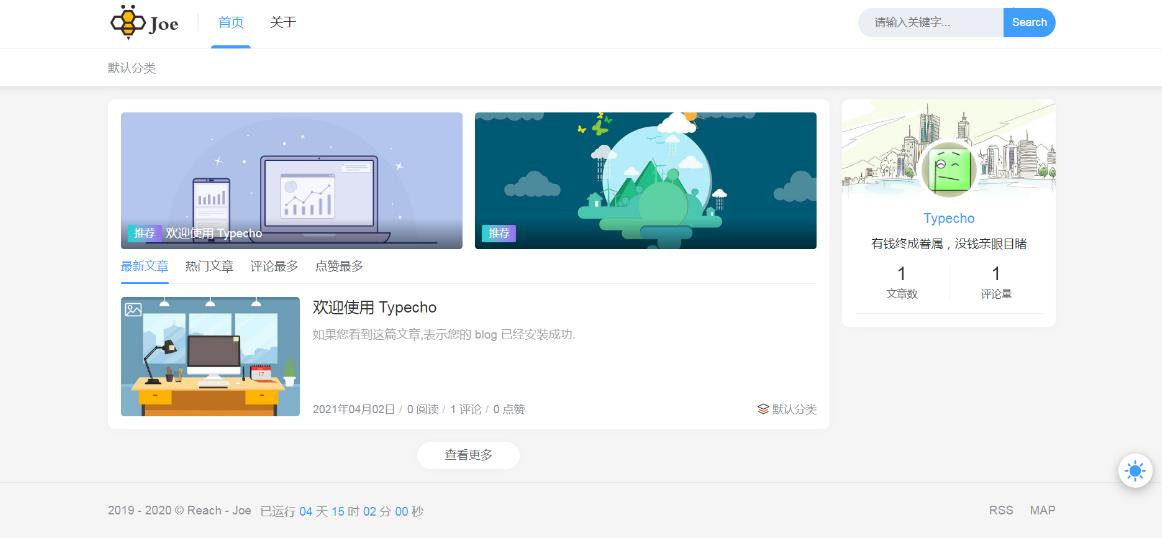Click the 0 点赞 count
The width and height of the screenshot is (1162, 538).
(x=509, y=409)
